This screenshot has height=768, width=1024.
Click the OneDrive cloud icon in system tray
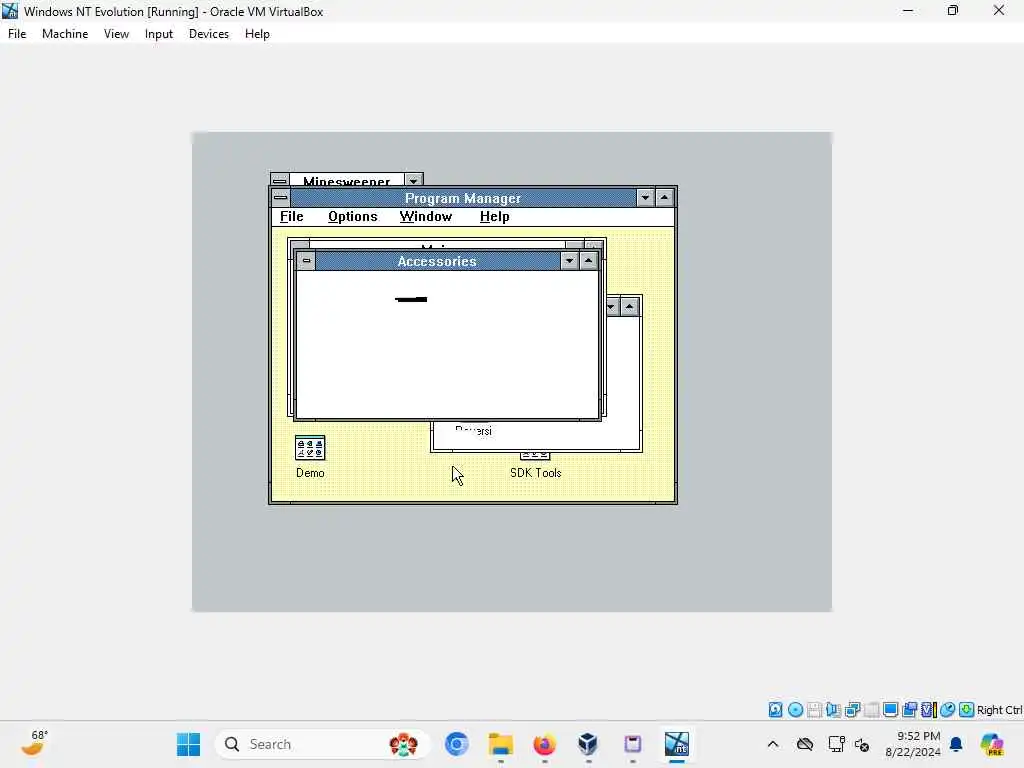(x=805, y=744)
